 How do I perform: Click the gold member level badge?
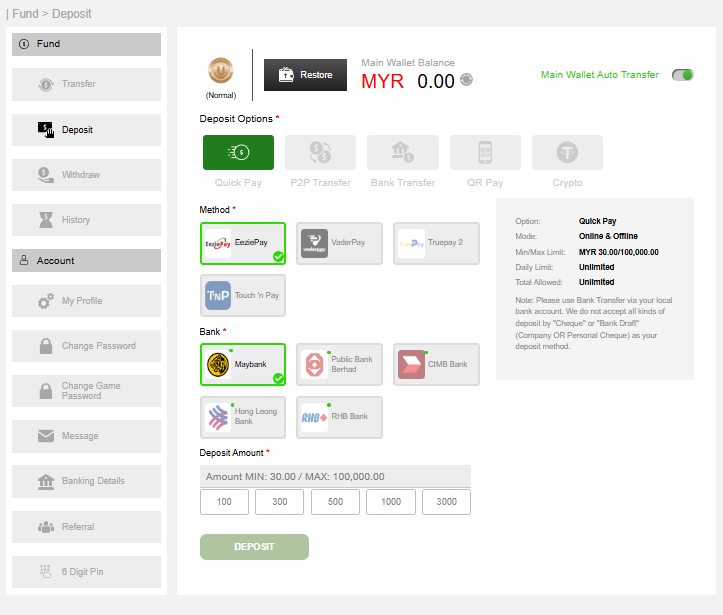point(221,71)
